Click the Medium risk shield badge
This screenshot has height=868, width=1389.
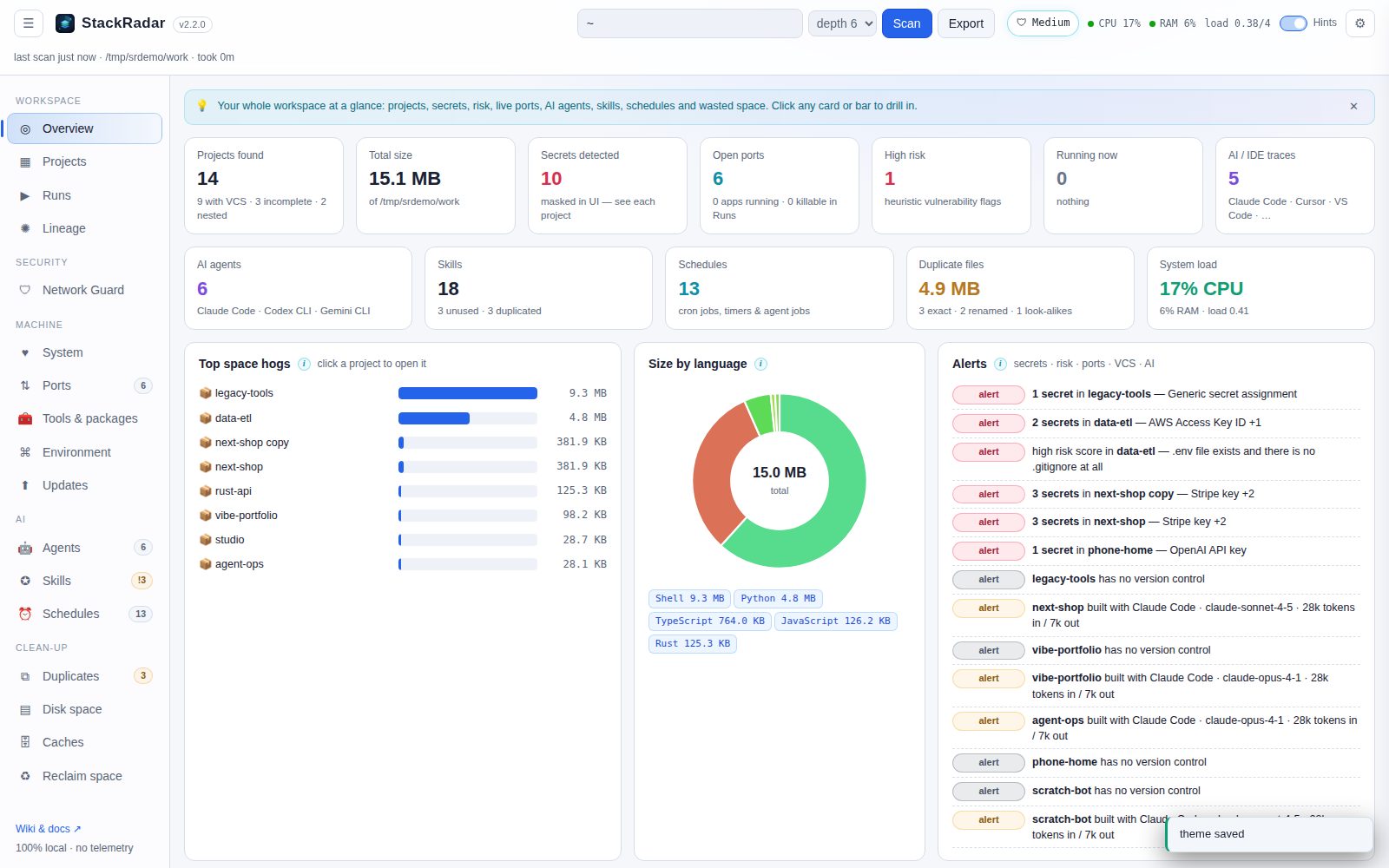pyautogui.click(x=1043, y=23)
